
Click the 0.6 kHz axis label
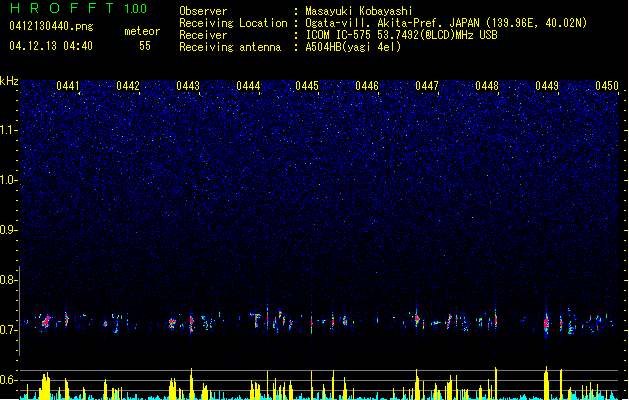point(7,380)
